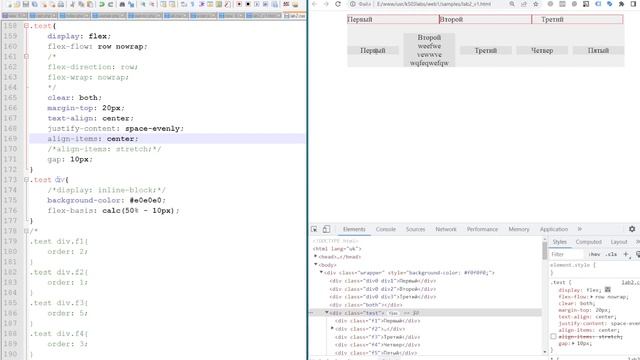Image resolution: width=640 pixels, height=360 pixels.
Task: Reload the browser page
Action: [338, 4]
